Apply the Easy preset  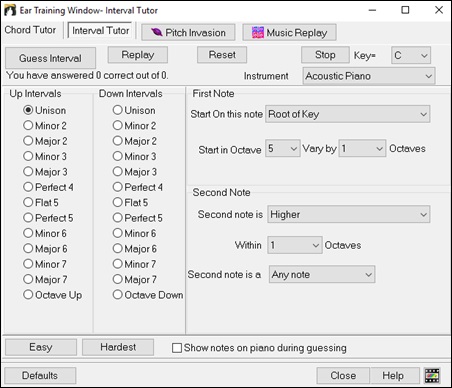41,347
